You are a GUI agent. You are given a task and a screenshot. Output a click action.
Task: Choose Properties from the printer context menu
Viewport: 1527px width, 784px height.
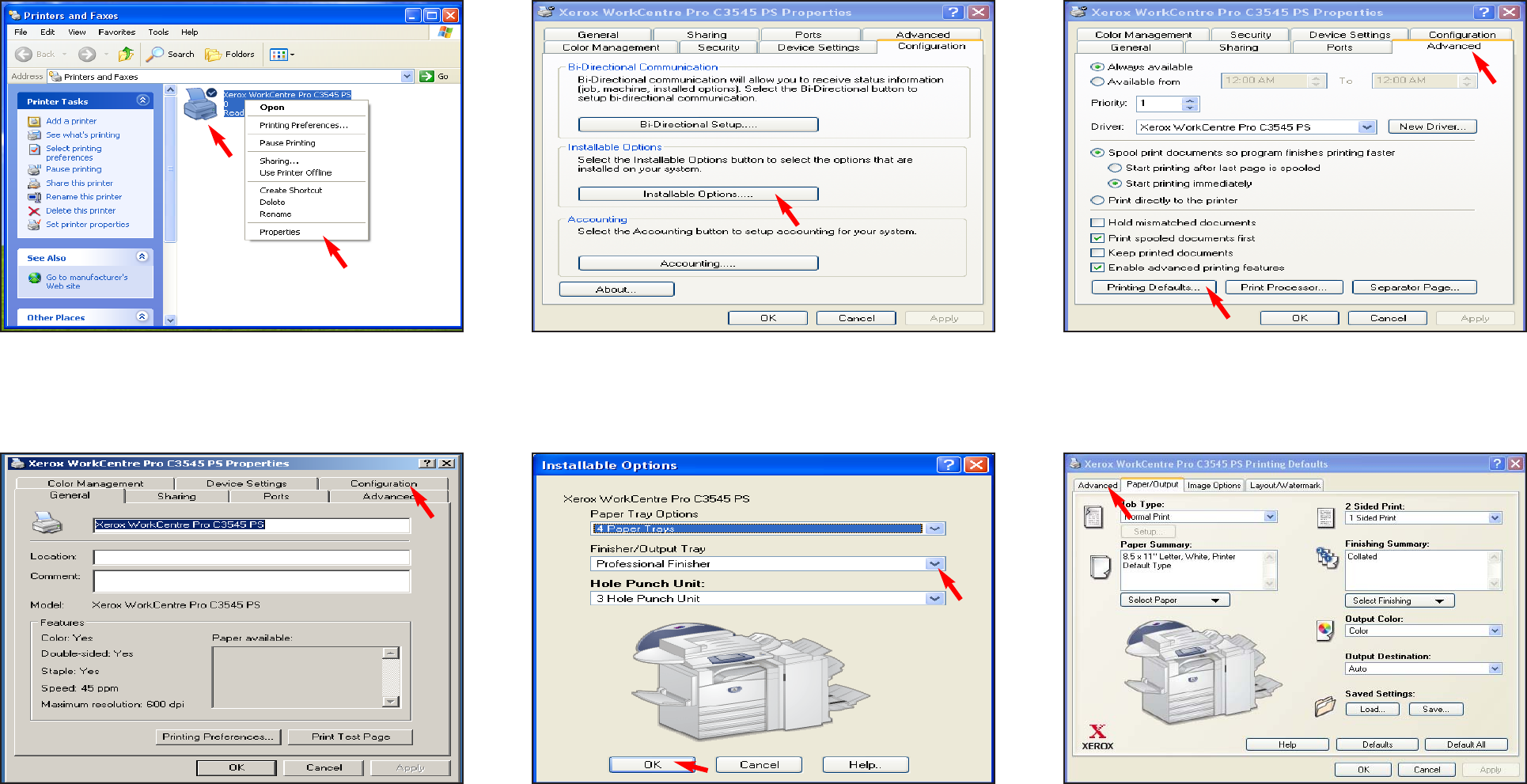tap(280, 233)
